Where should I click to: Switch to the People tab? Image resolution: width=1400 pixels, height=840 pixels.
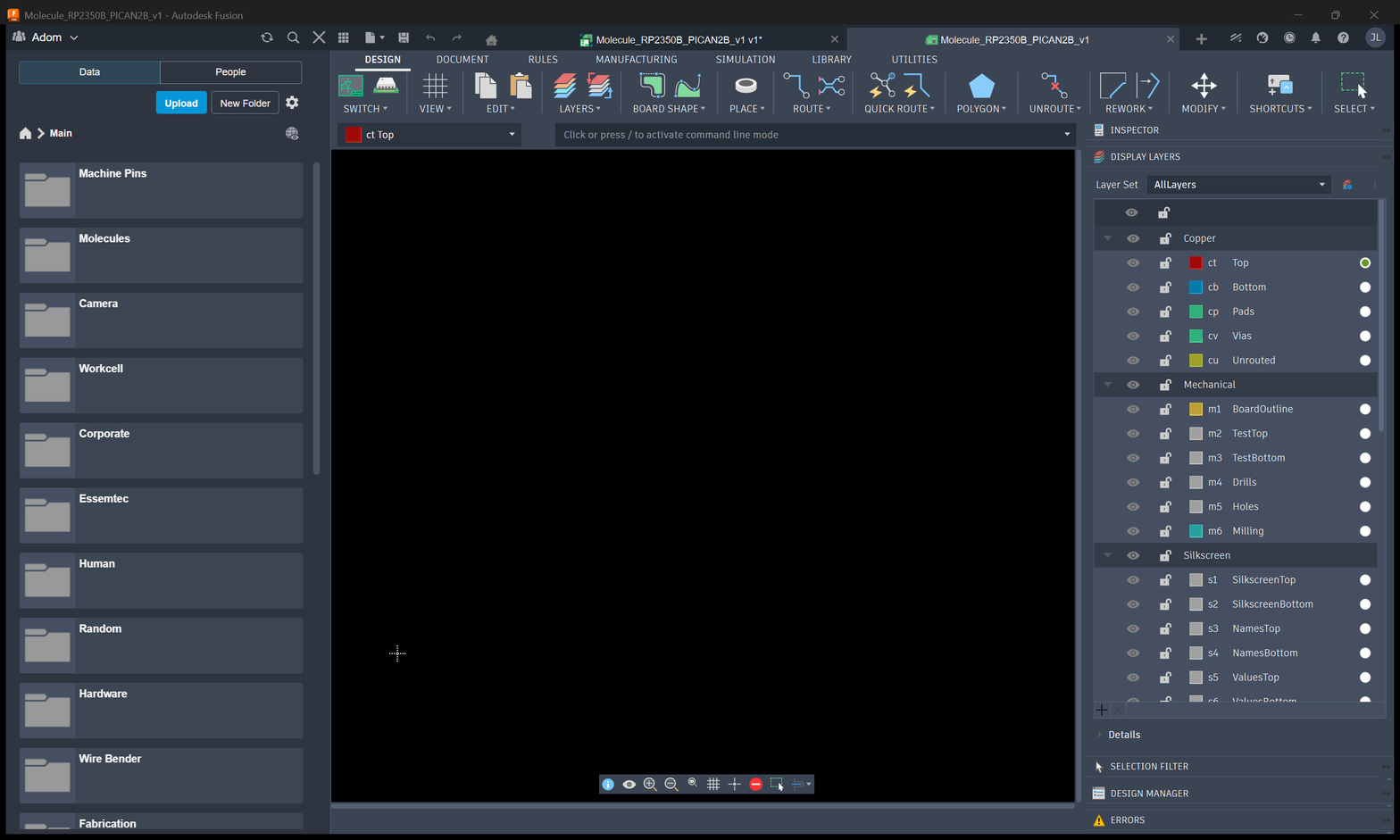[x=230, y=72]
